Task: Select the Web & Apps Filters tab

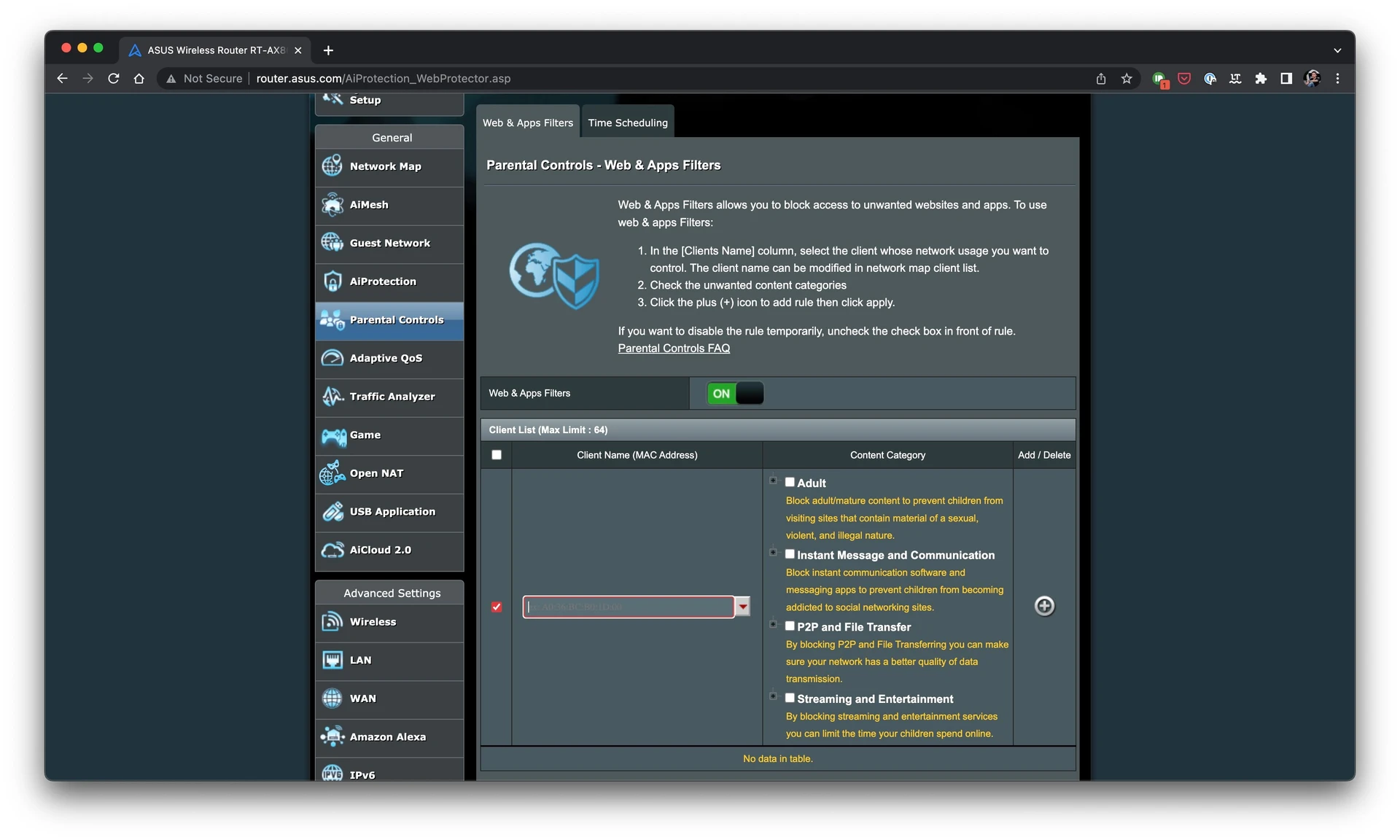Action: point(528,122)
